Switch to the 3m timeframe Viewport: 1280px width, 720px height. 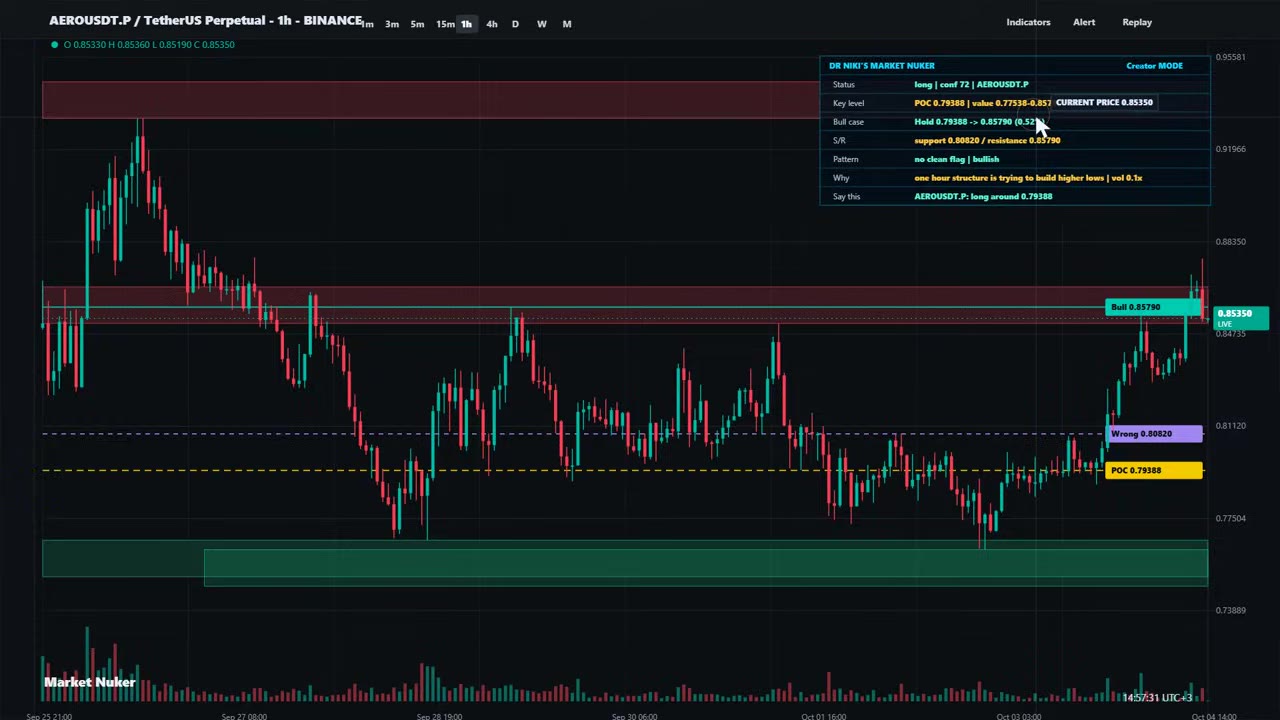coord(392,24)
